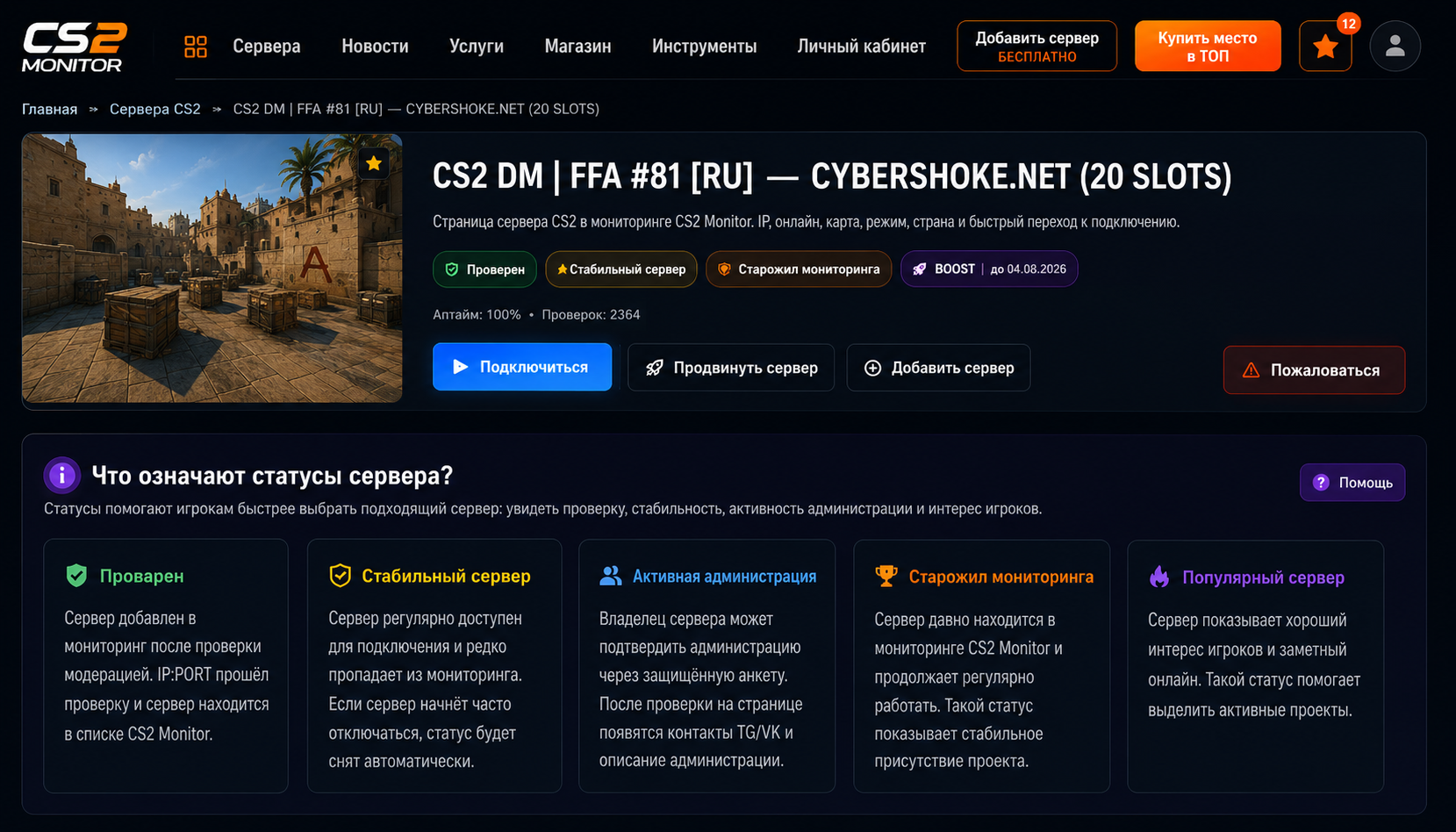Open favorites star with badge 12
1456x832 pixels.
[1325, 46]
